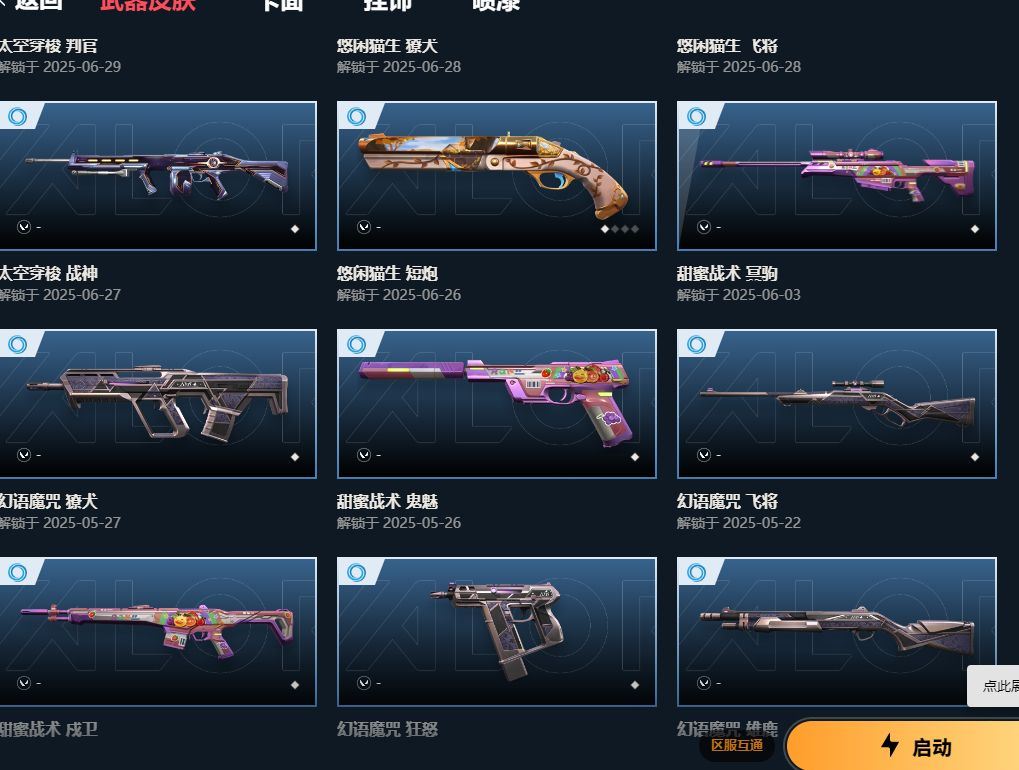The image size is (1019, 770).
Task: Click the ring badge on the 太空穿梭 战神 card
Action: point(18,116)
